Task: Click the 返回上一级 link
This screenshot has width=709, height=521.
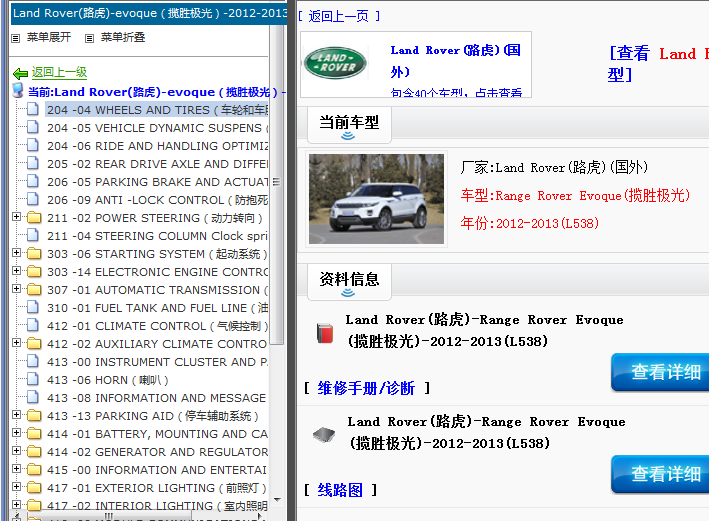Action: 59,73
